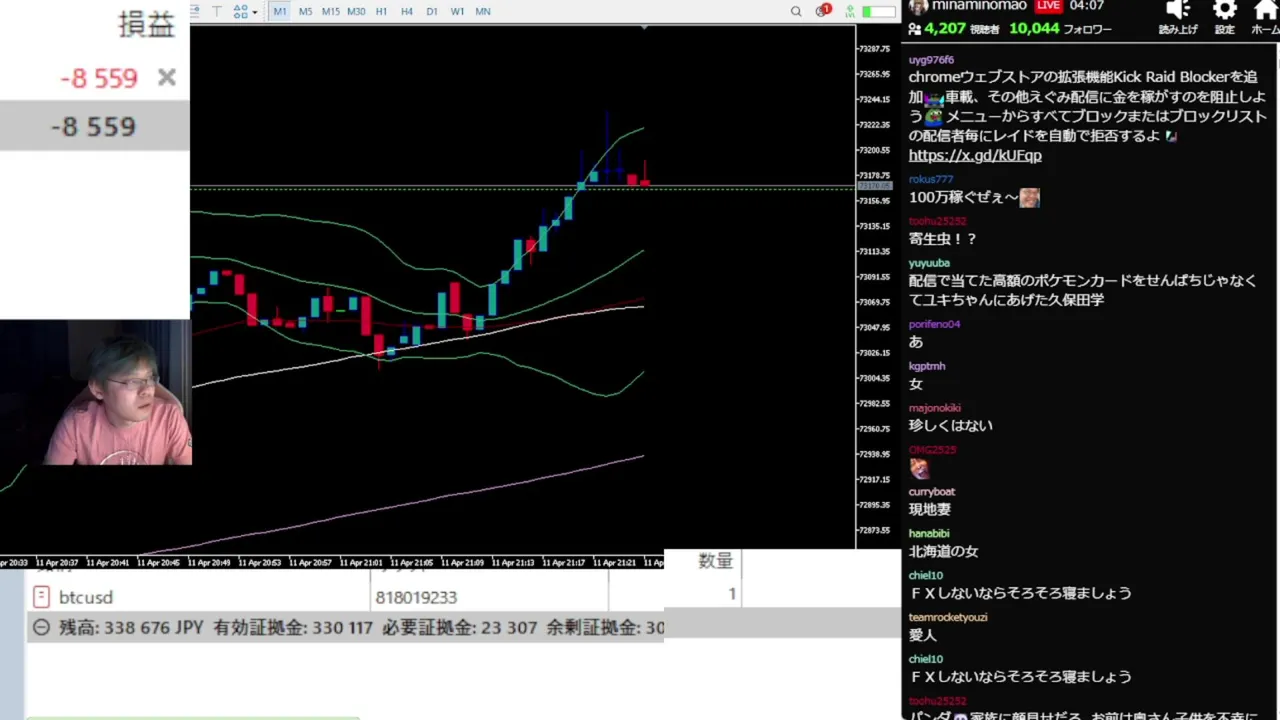Click the connection signal level icon
The height and width of the screenshot is (720, 1280).
(x=849, y=11)
